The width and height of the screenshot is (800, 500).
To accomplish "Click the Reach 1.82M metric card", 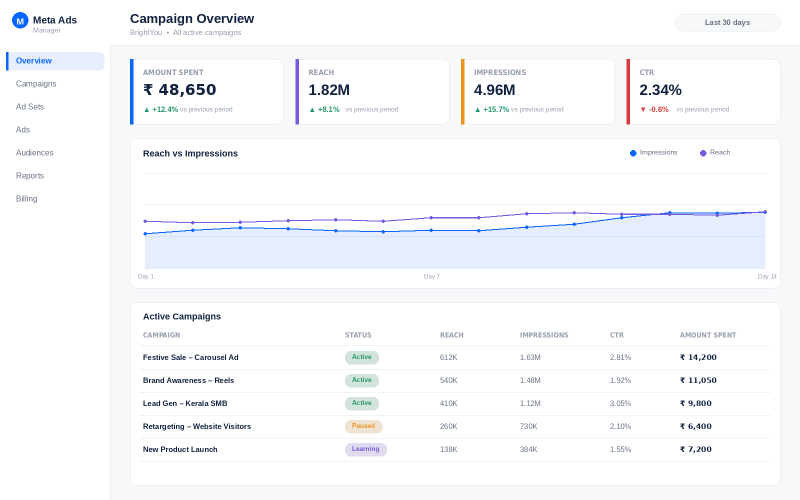I will point(372,92).
